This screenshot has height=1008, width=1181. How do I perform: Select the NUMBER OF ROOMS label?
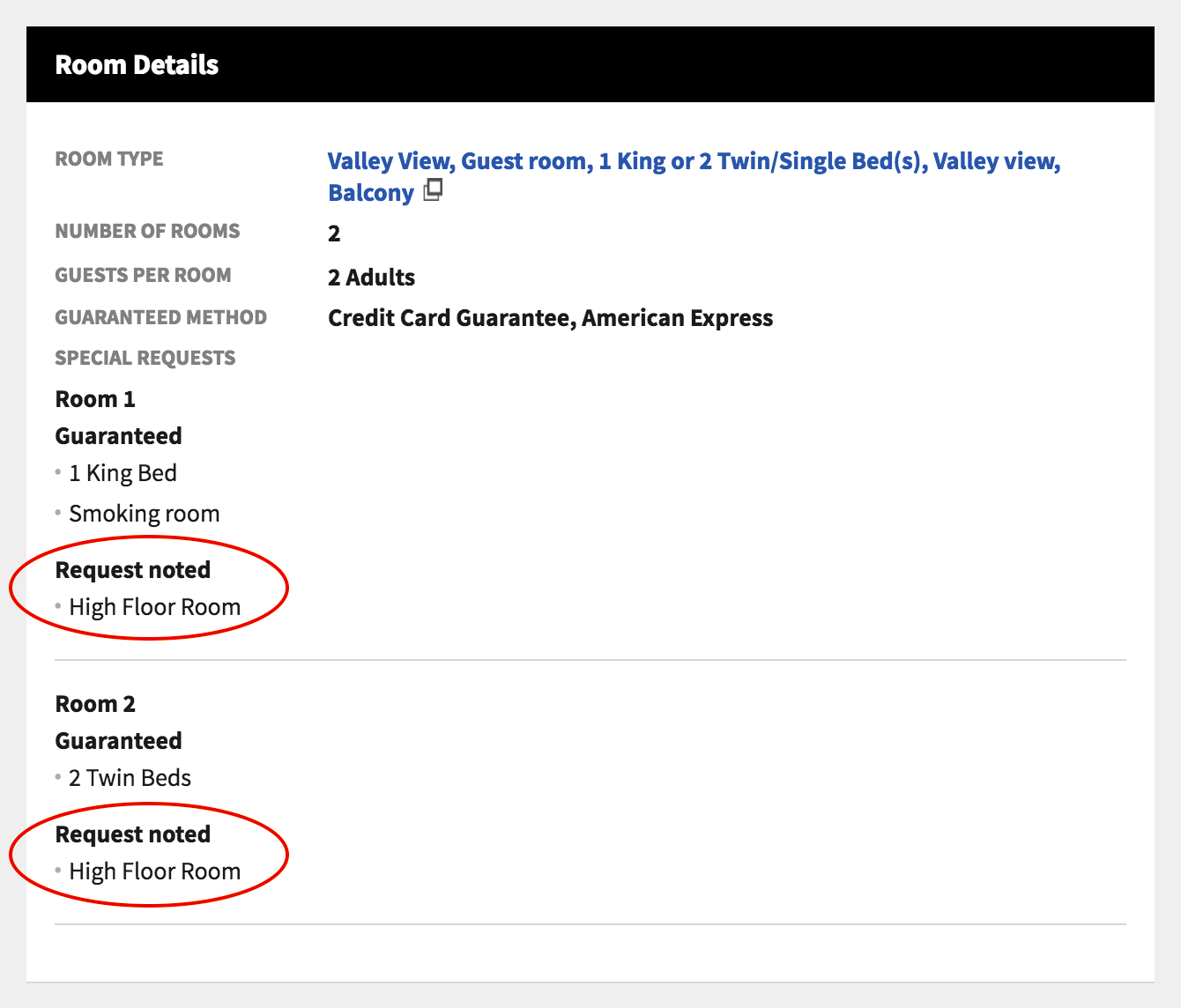click(x=147, y=231)
